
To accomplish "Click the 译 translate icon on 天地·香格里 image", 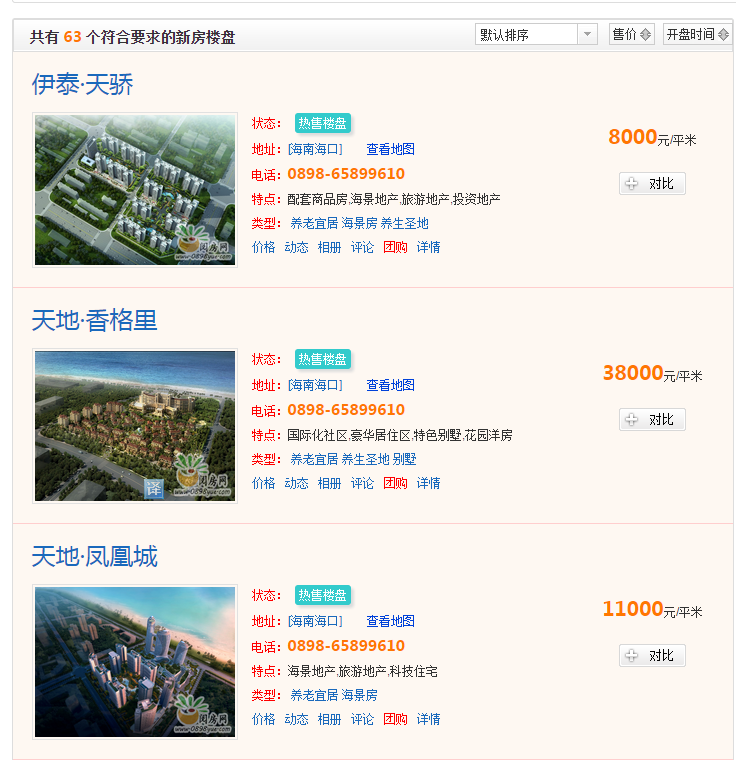I will [154, 488].
